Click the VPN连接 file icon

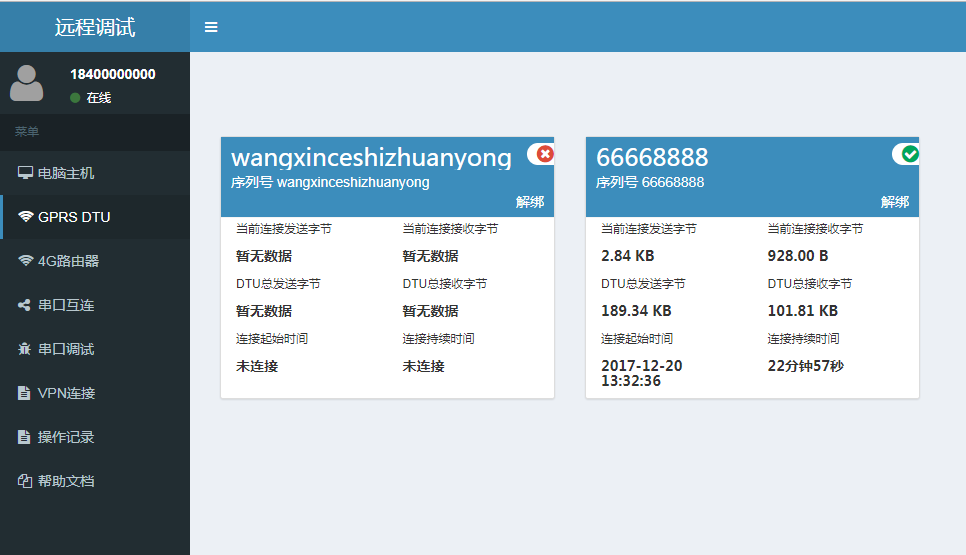(x=25, y=393)
